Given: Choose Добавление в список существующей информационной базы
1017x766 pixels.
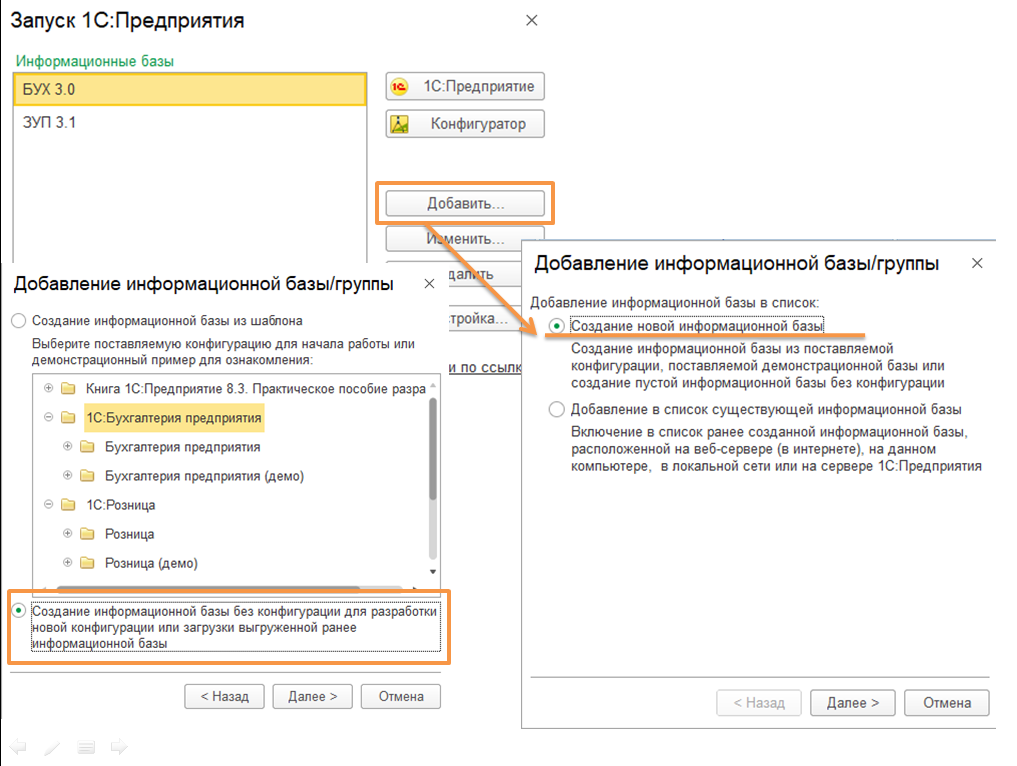Looking at the screenshot, I should point(556,410).
